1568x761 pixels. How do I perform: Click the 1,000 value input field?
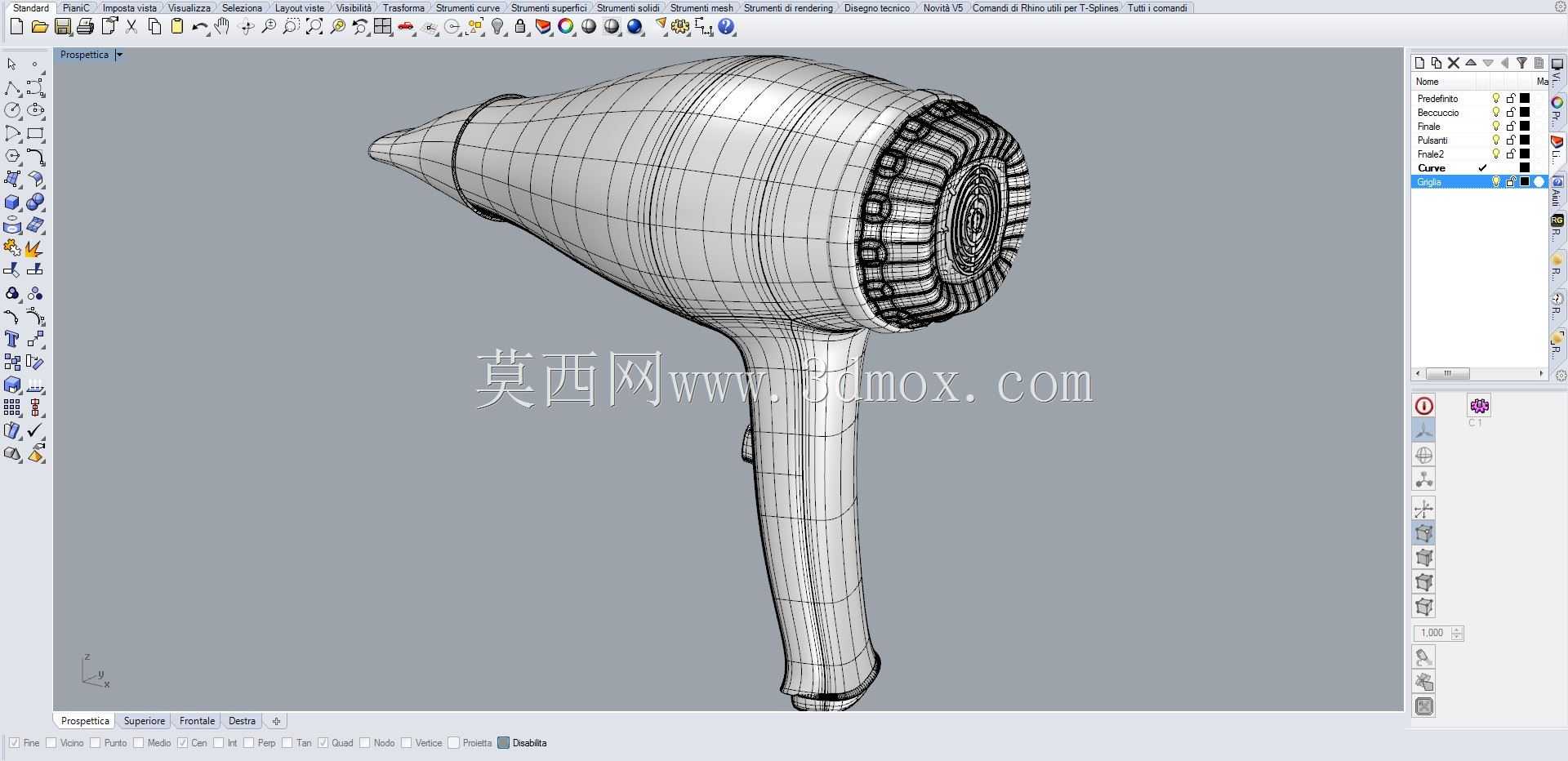pyautogui.click(x=1432, y=634)
